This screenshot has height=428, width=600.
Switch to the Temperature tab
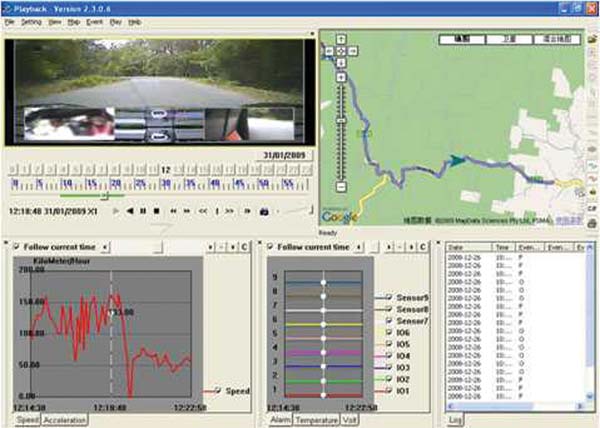(315, 420)
